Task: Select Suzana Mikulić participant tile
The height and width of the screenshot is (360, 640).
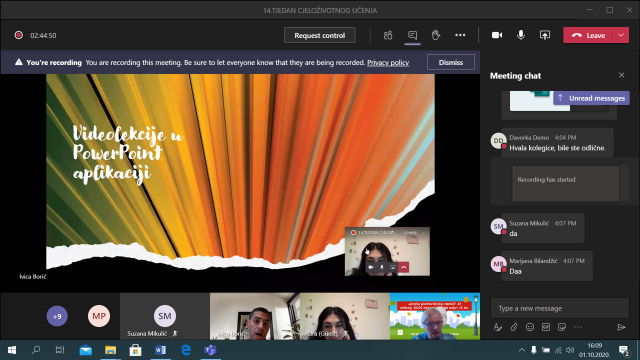Action: coord(165,316)
